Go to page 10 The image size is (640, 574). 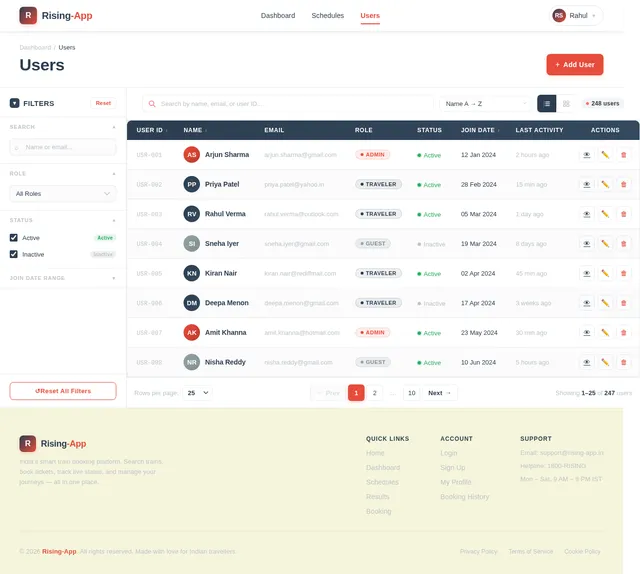click(411, 393)
